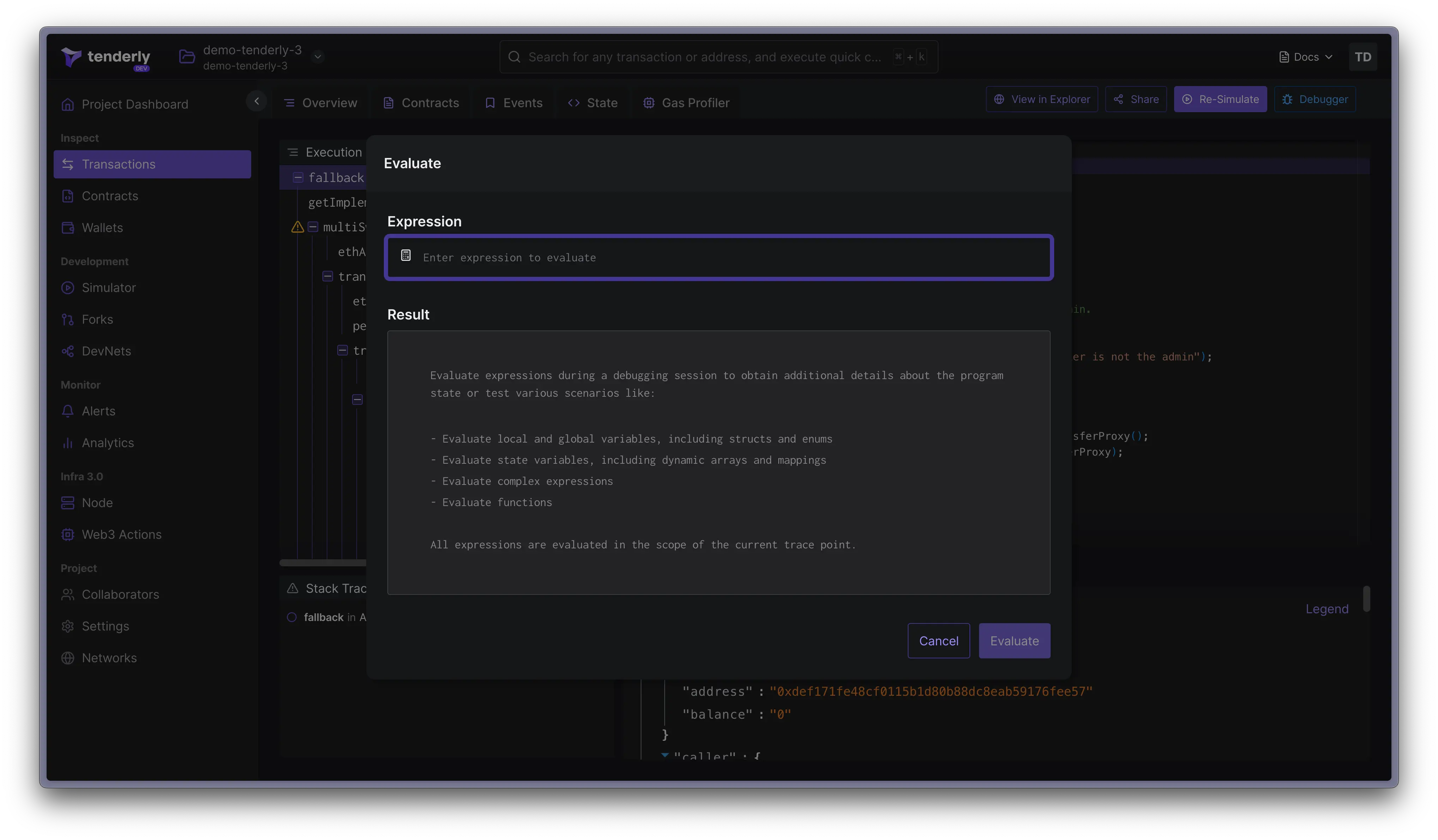Viewport: 1438px width, 840px height.
Task: Click the Collaborators people icon
Action: (68, 595)
